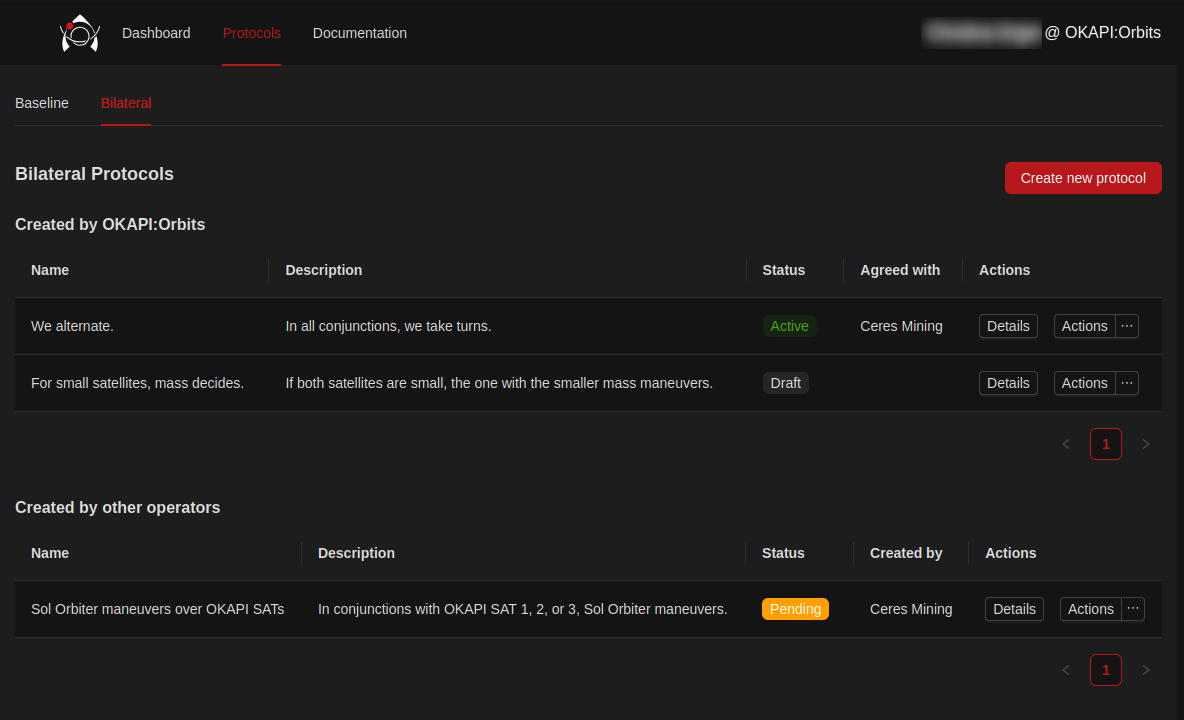The width and height of the screenshot is (1184, 720).
Task: Click Status header in OKAPI:Orbits table
Action: (784, 270)
